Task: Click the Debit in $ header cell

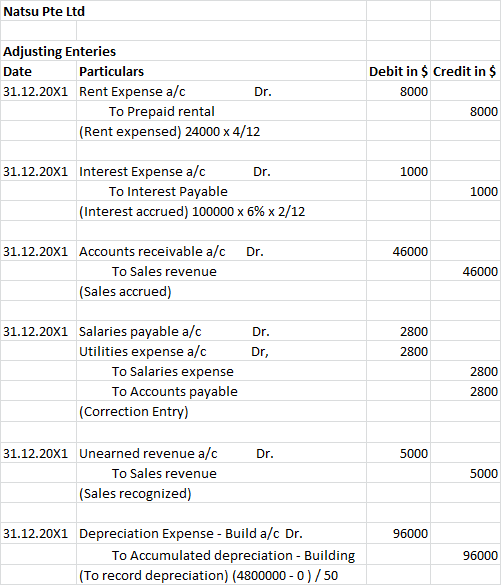Action: pyautogui.click(x=398, y=71)
